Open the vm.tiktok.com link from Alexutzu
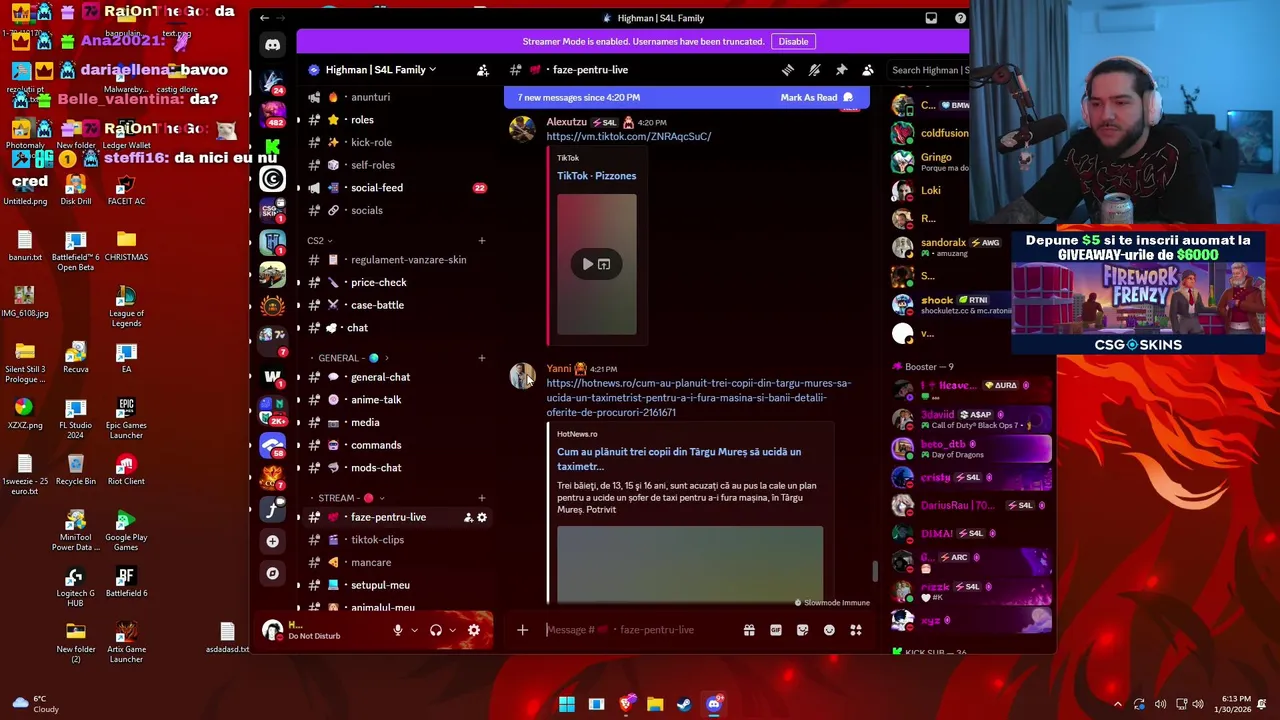 pyautogui.click(x=629, y=136)
